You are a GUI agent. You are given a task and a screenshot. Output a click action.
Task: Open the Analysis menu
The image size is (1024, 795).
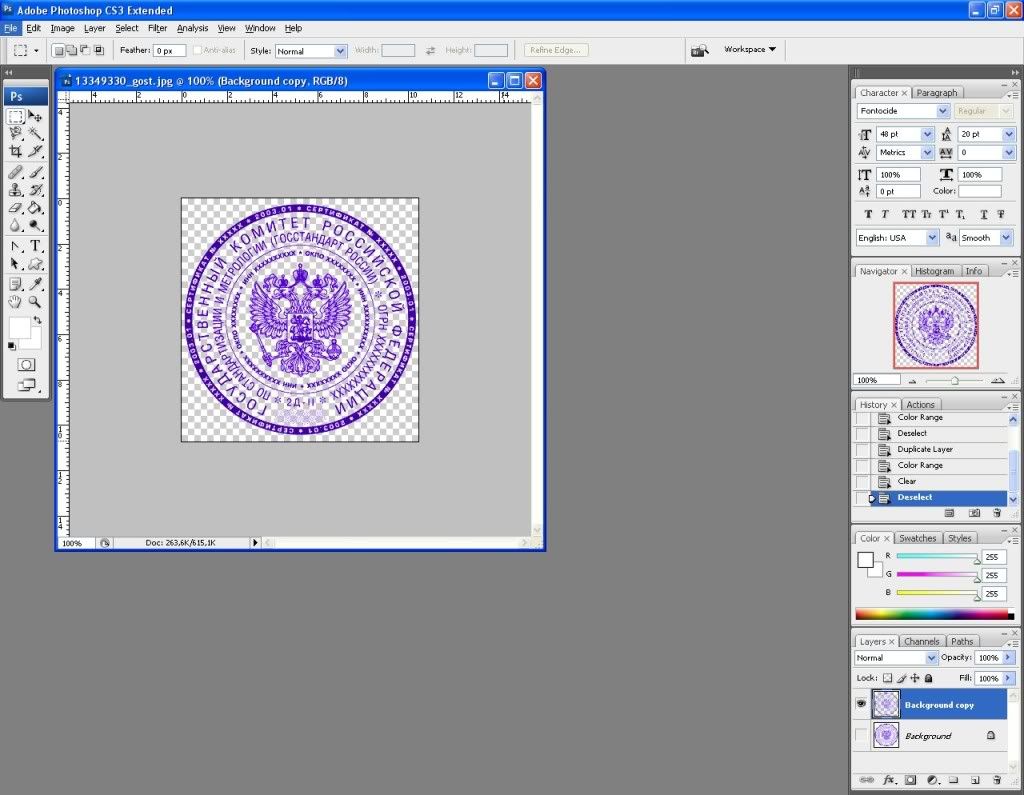click(193, 28)
